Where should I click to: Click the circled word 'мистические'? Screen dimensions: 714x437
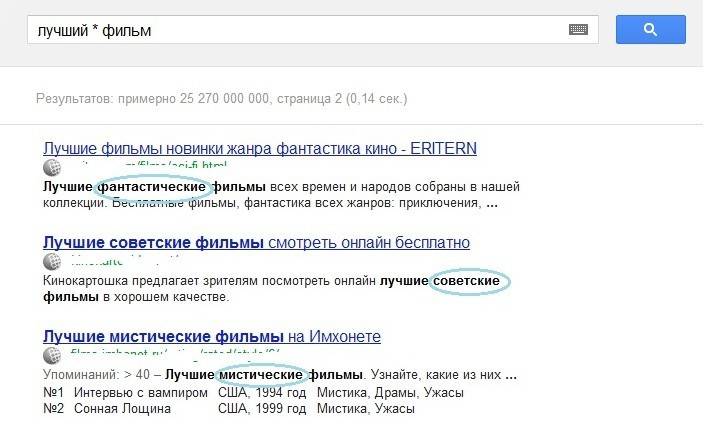[261, 375]
